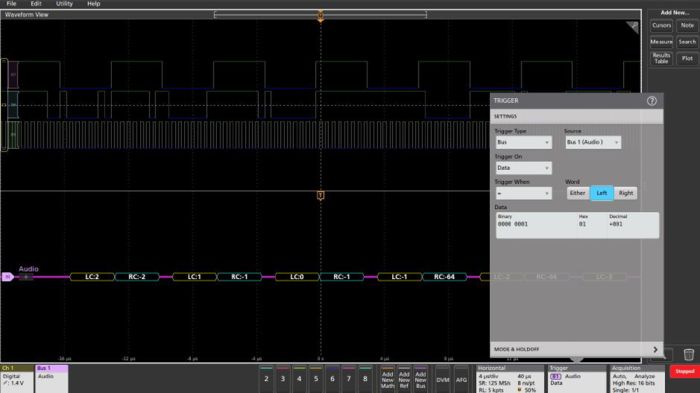The height and width of the screenshot is (393, 700).
Task: Click Add New Ref
Action: (404, 379)
